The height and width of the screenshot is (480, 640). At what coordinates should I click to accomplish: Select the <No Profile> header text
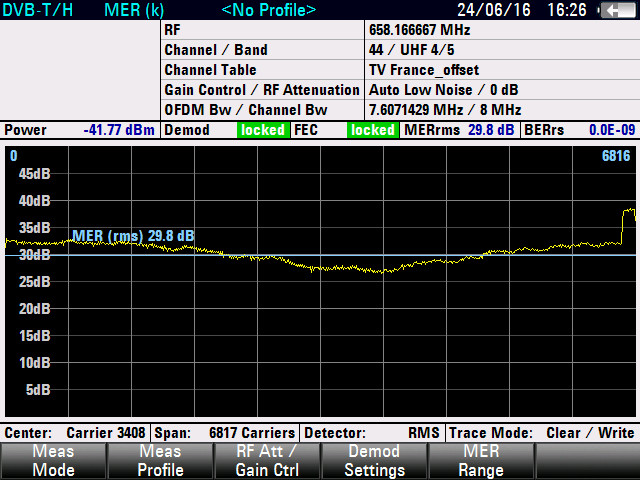269,10
